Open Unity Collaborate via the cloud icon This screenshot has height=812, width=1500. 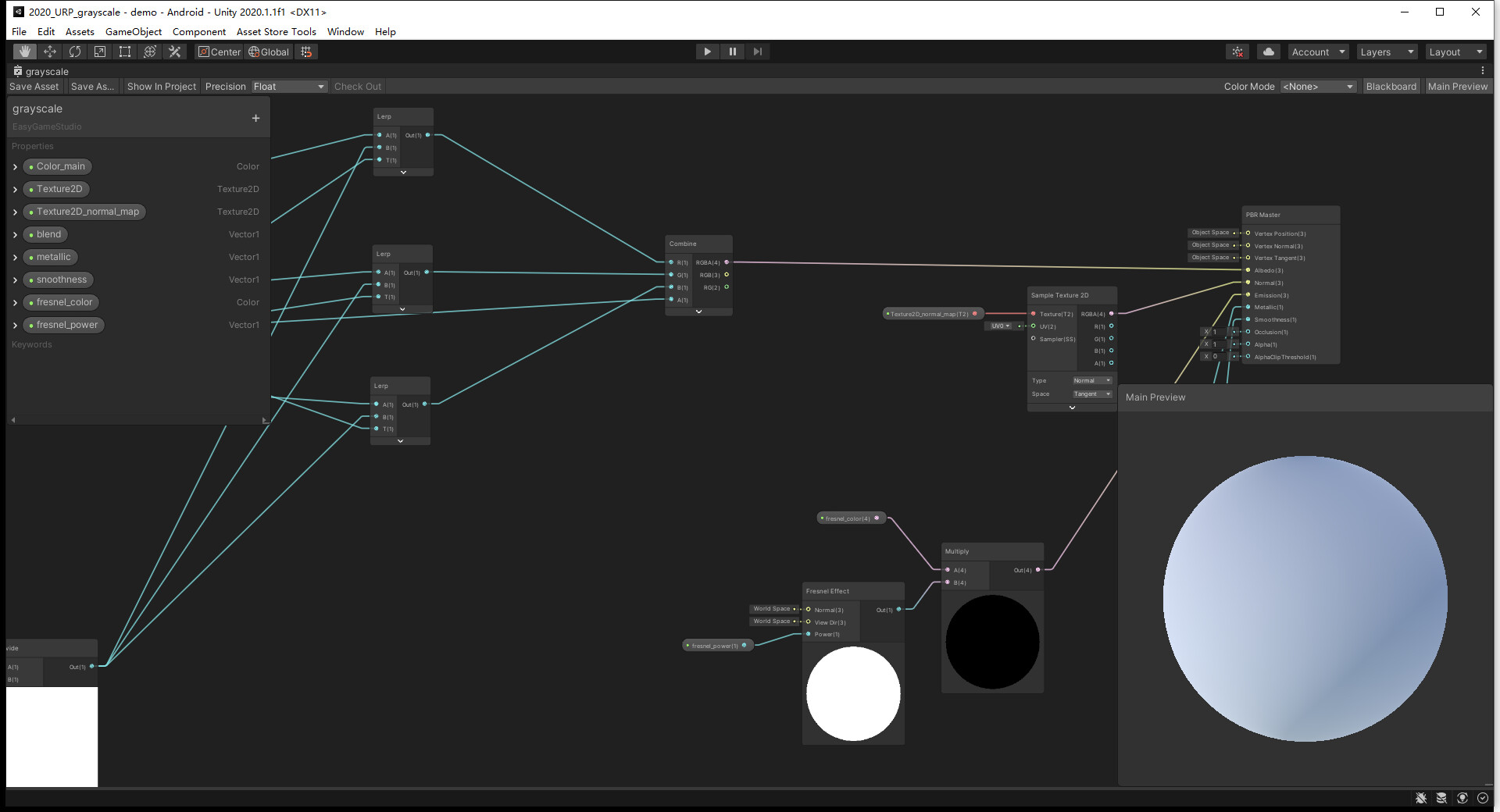point(1267,51)
